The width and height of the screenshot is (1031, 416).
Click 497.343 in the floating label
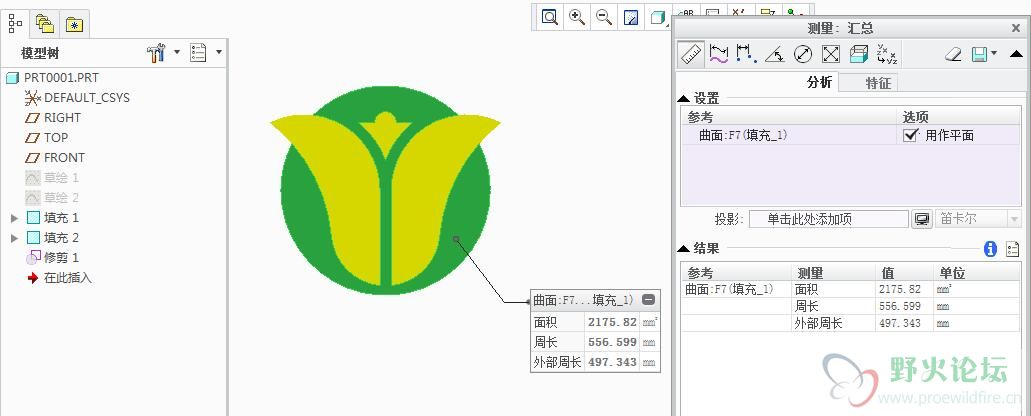click(612, 362)
